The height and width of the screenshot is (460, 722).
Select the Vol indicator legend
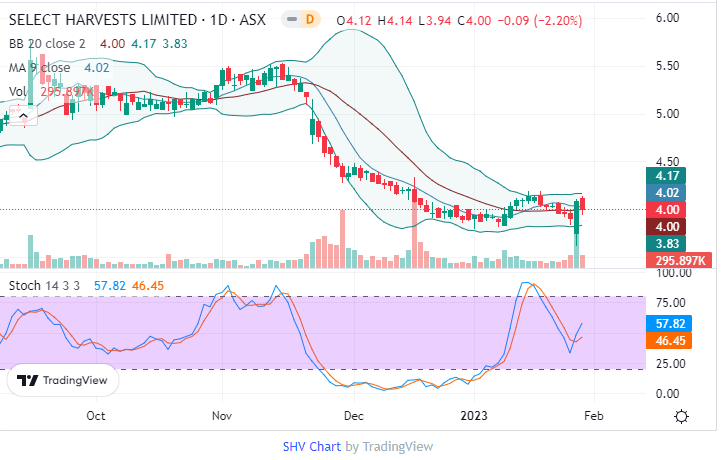click(17, 91)
